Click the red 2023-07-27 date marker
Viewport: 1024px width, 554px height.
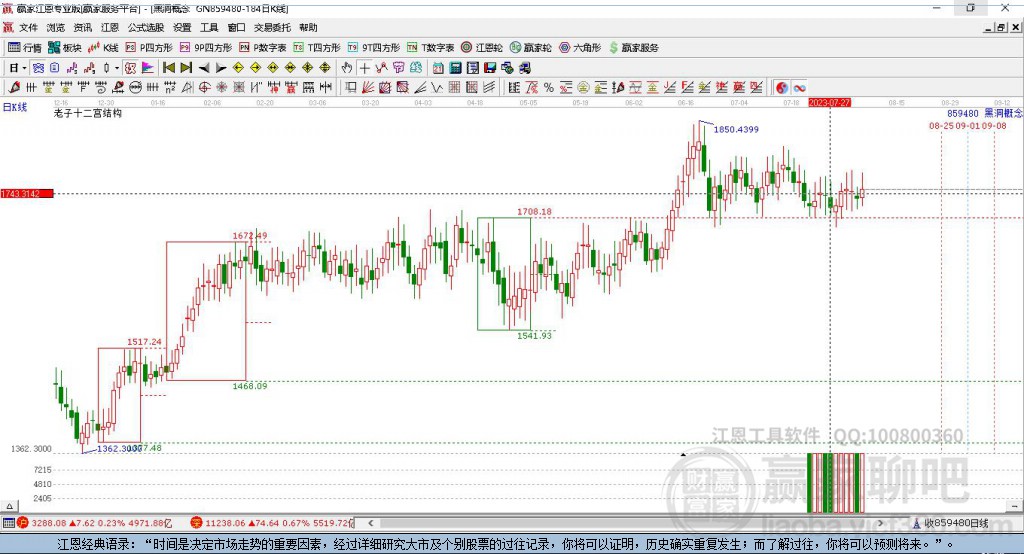(829, 102)
